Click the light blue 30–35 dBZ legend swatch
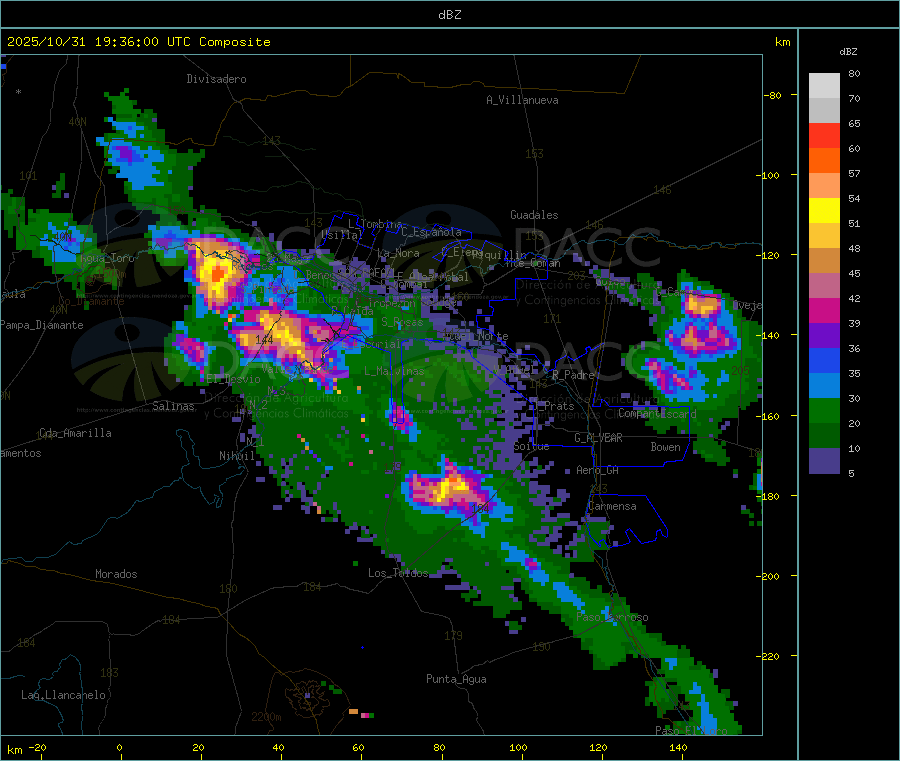The height and width of the screenshot is (761, 900). [824, 386]
